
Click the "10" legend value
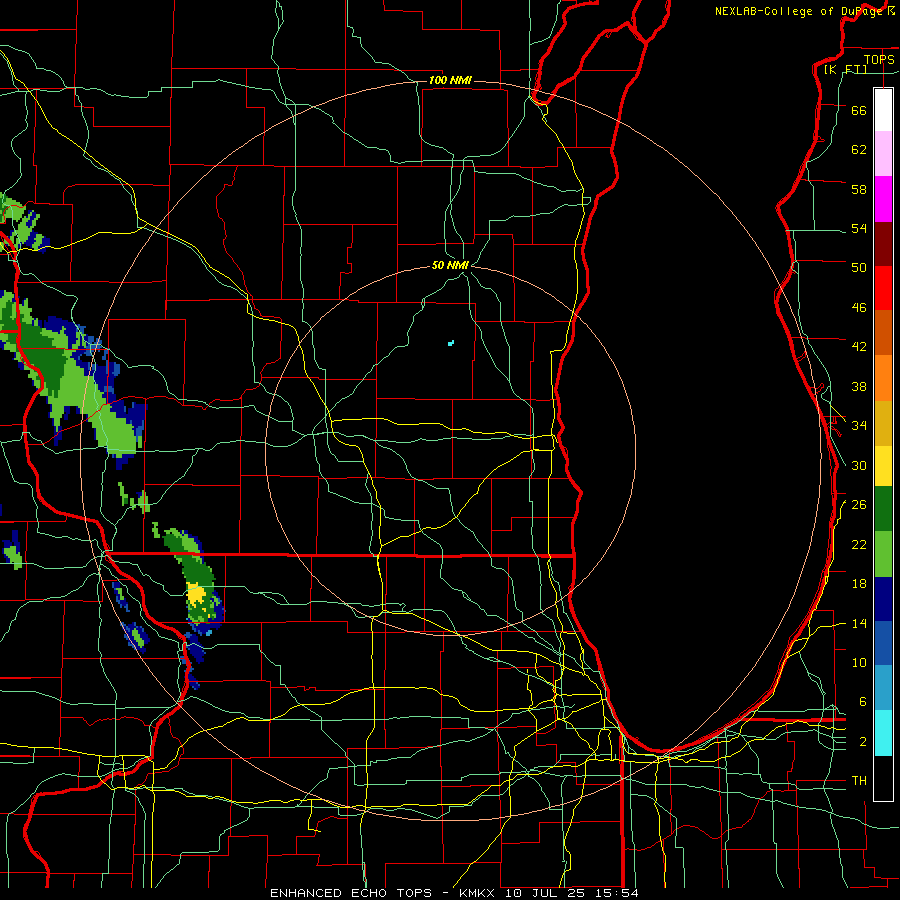[x=859, y=663]
